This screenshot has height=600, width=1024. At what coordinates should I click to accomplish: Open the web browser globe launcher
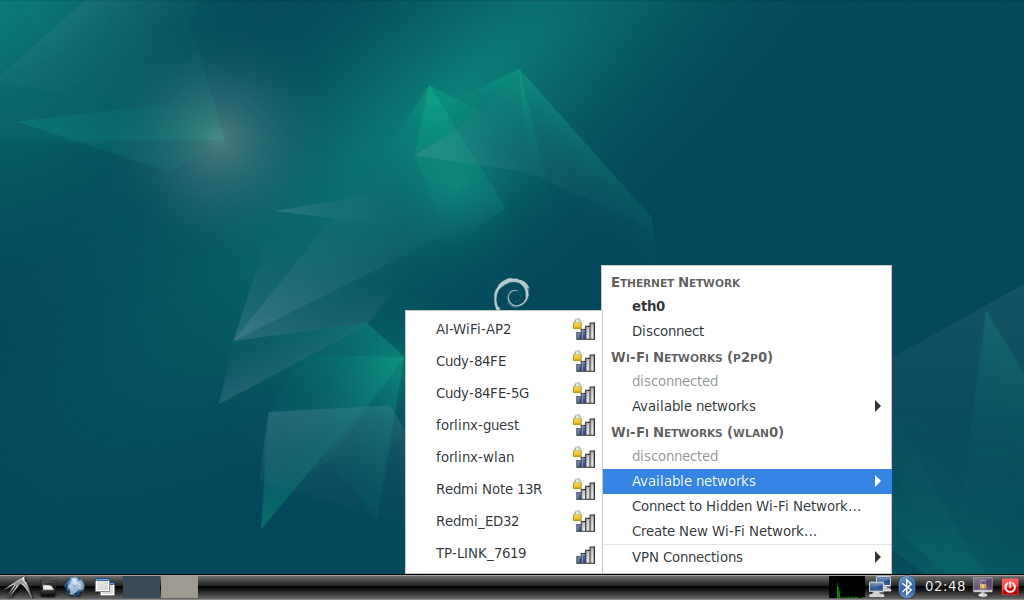coord(75,587)
